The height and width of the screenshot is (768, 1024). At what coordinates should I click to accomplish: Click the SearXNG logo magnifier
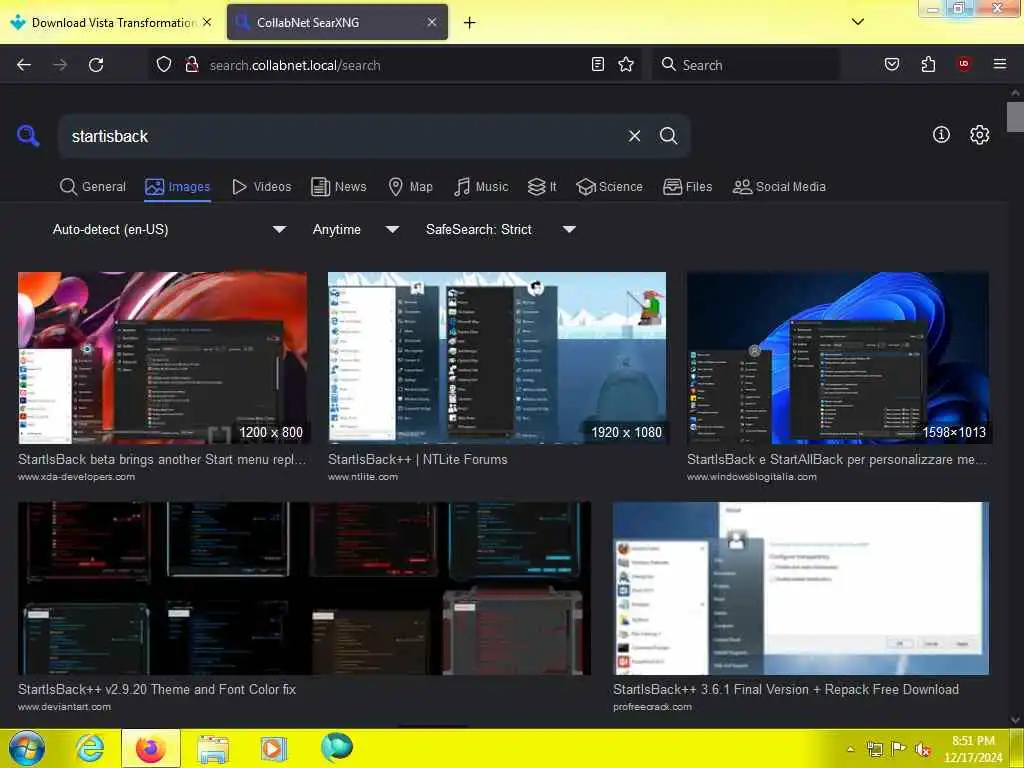coord(28,136)
